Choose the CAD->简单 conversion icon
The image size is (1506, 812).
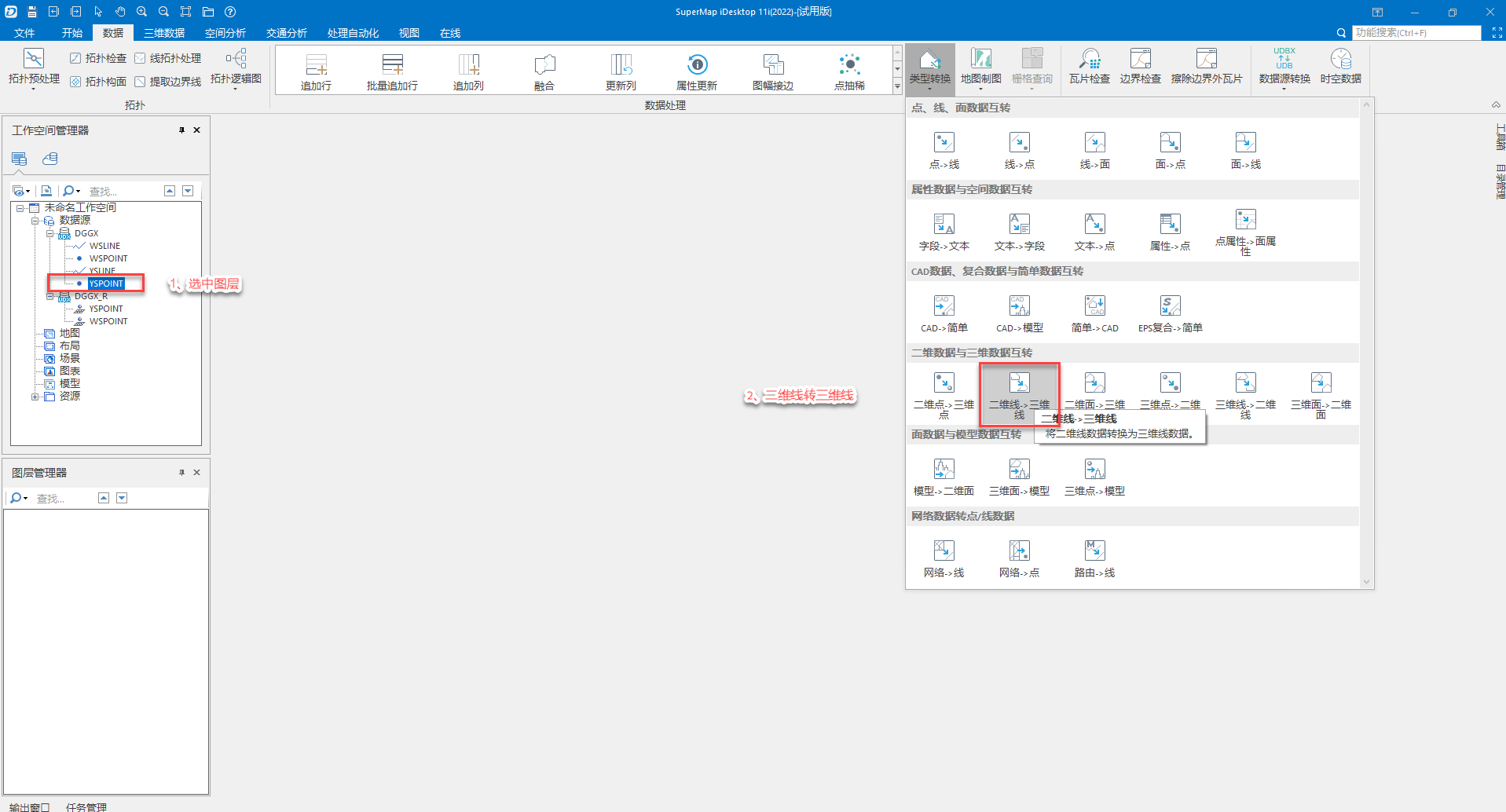coord(944,305)
